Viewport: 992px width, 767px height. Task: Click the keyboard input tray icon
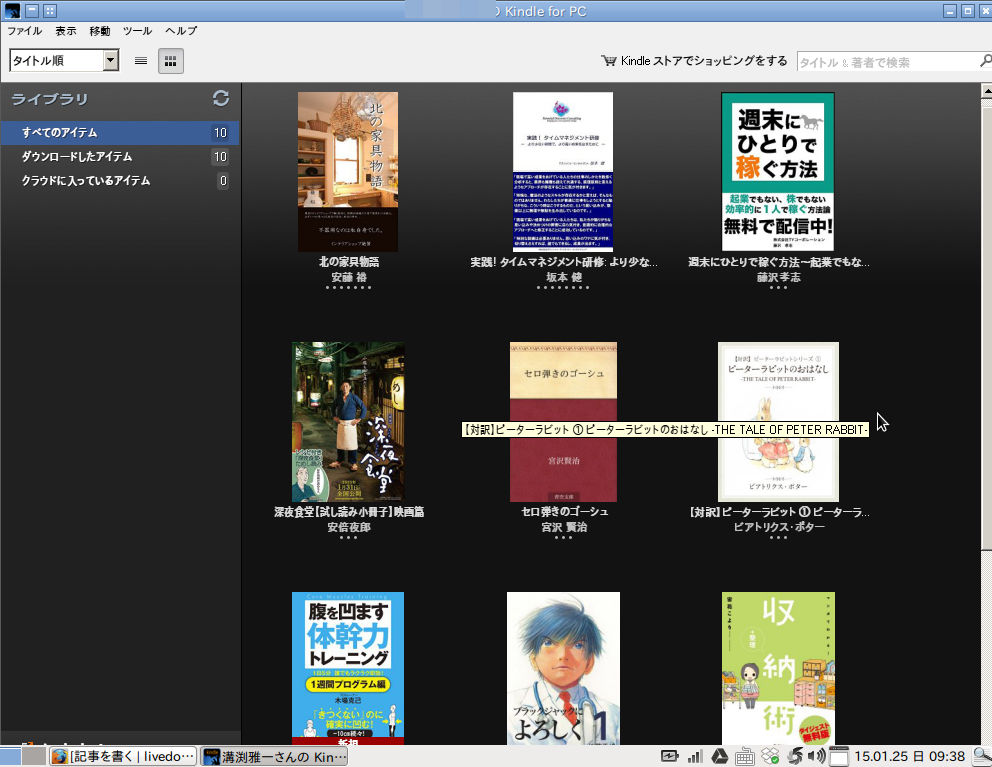[x=745, y=756]
